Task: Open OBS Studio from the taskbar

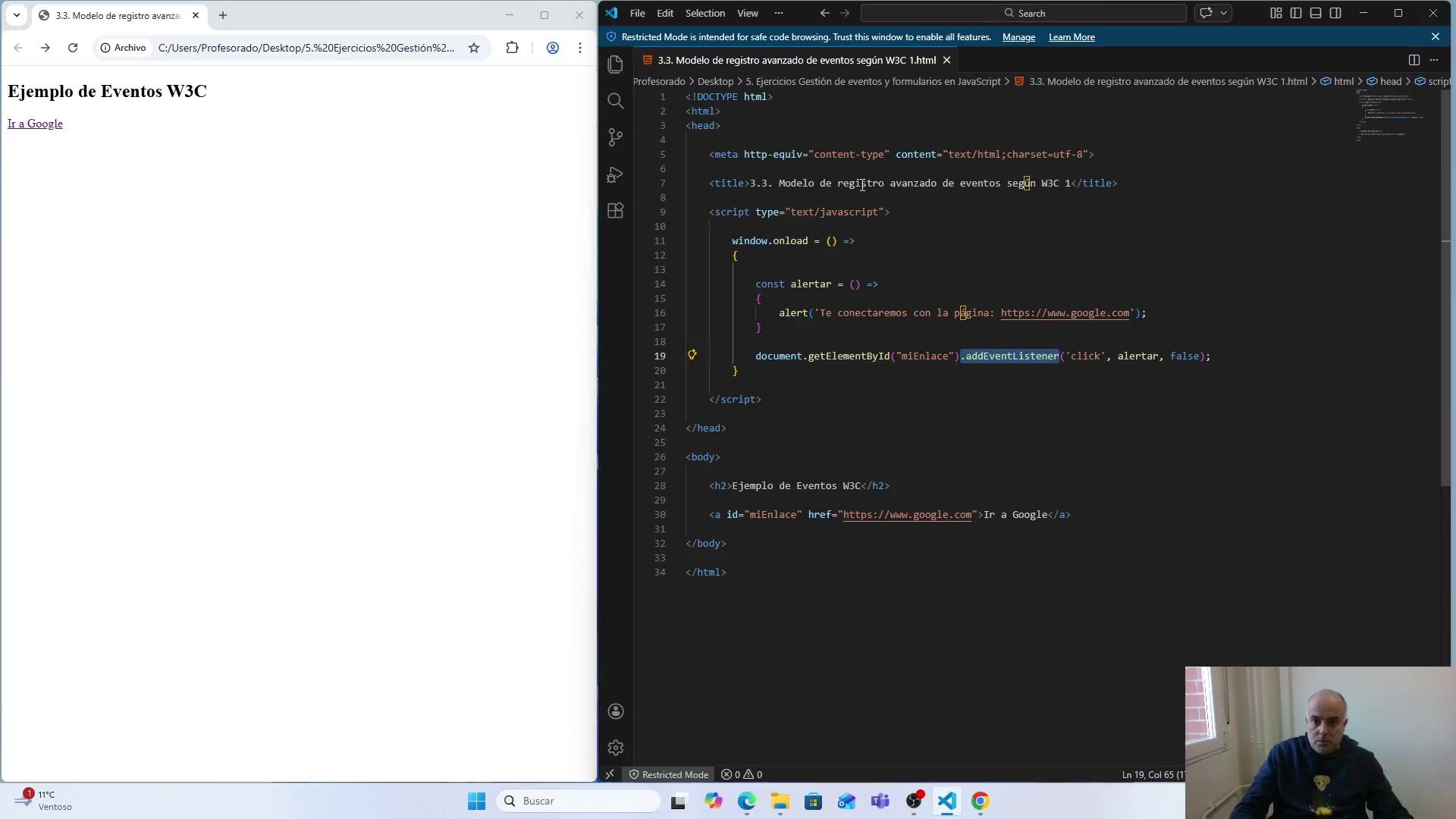Action: [x=915, y=801]
